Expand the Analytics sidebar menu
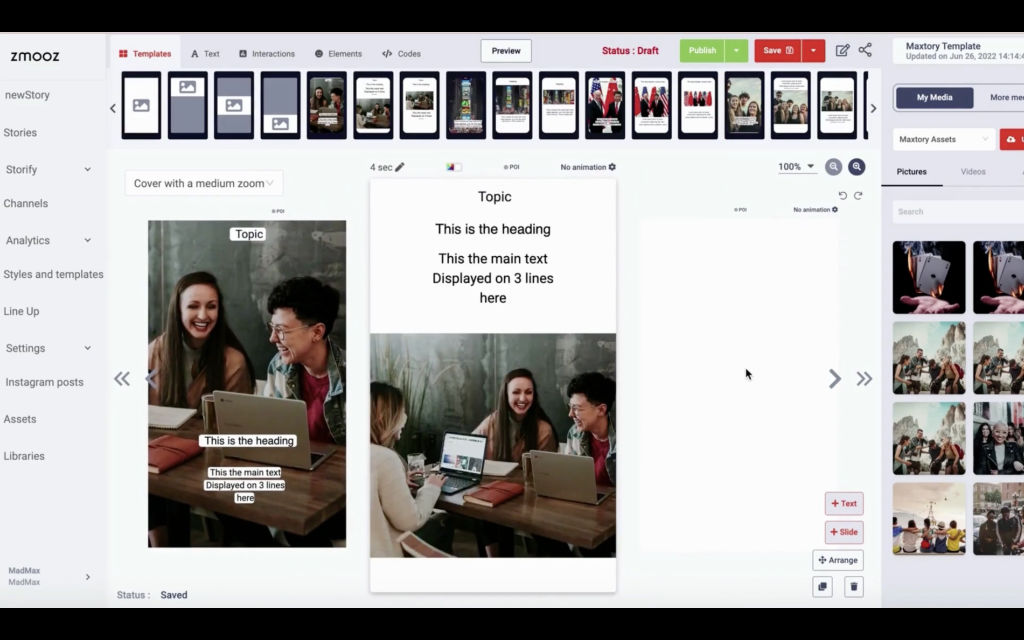The width and height of the screenshot is (1024, 640). (x=88, y=240)
